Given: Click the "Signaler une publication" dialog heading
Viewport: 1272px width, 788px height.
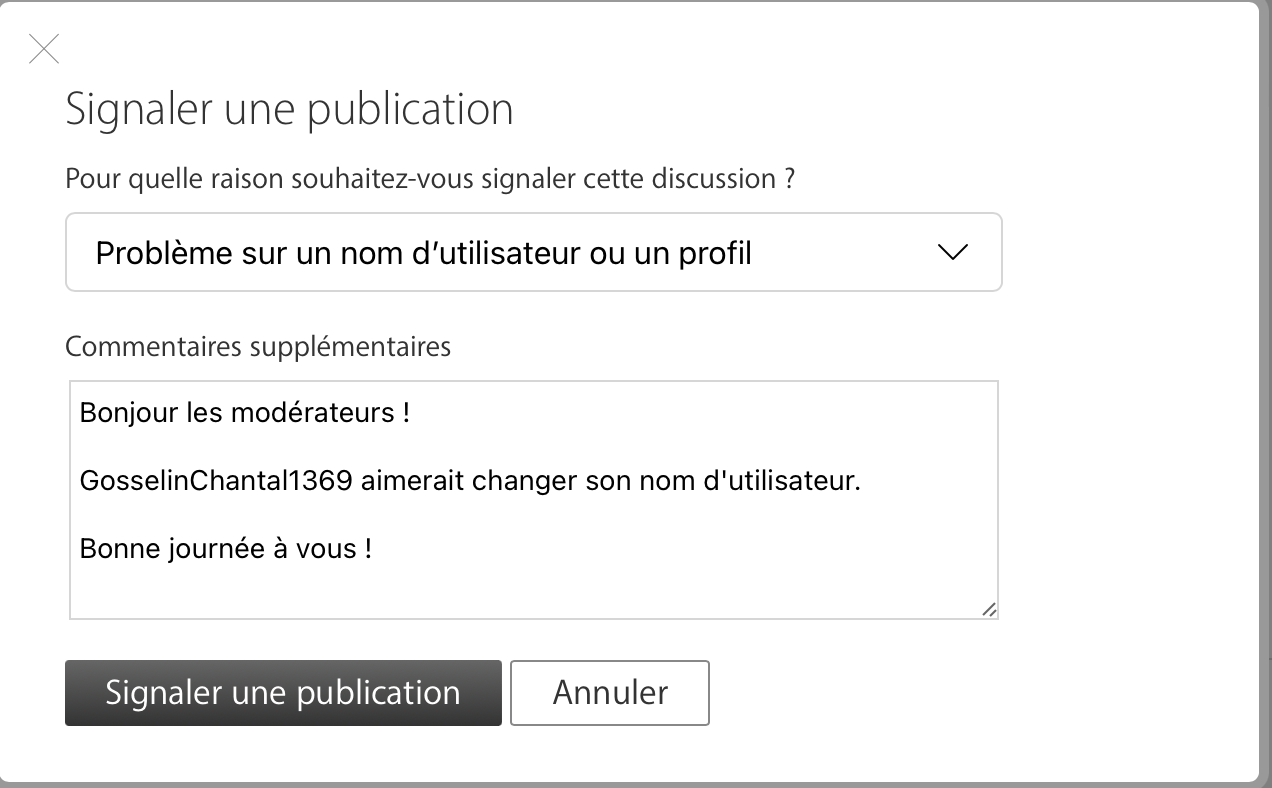Looking at the screenshot, I should click(x=289, y=109).
